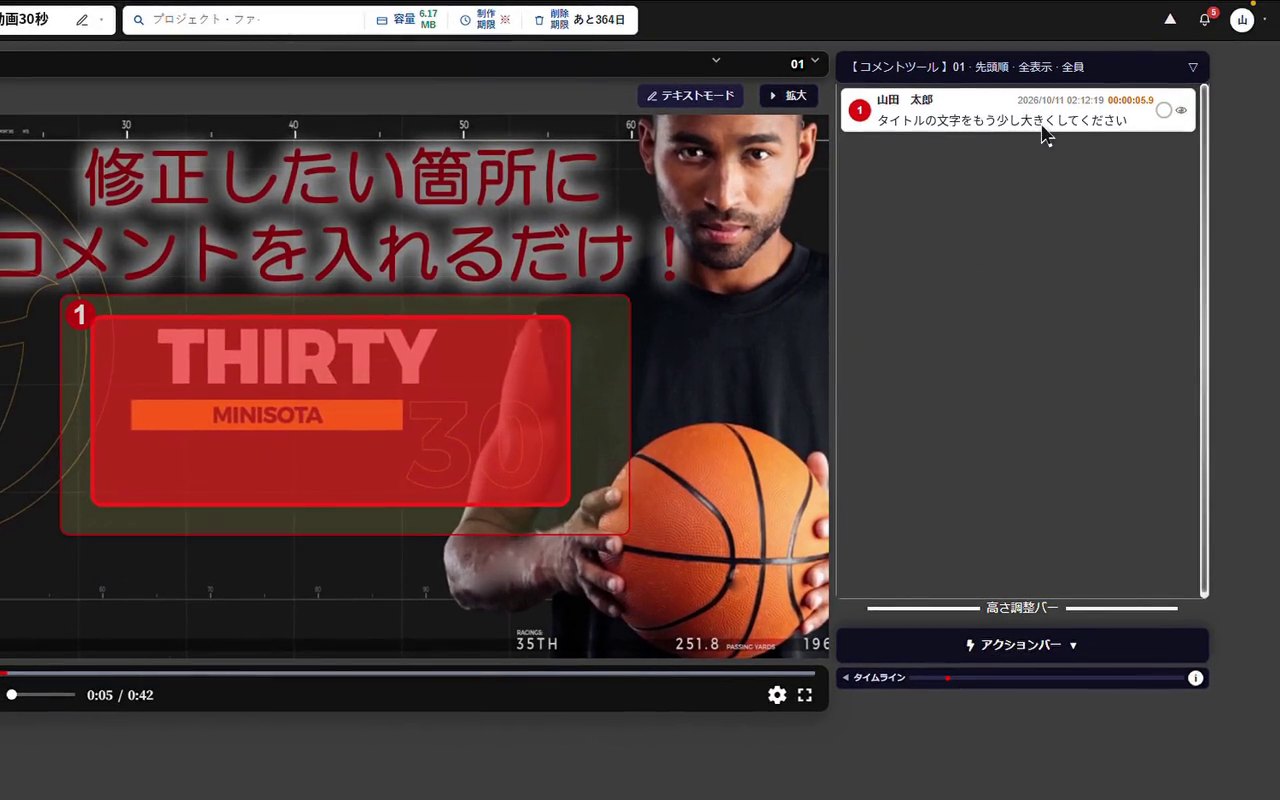1280x800 pixels.
Task: Toggle fullscreen on video player
Action: (x=805, y=695)
